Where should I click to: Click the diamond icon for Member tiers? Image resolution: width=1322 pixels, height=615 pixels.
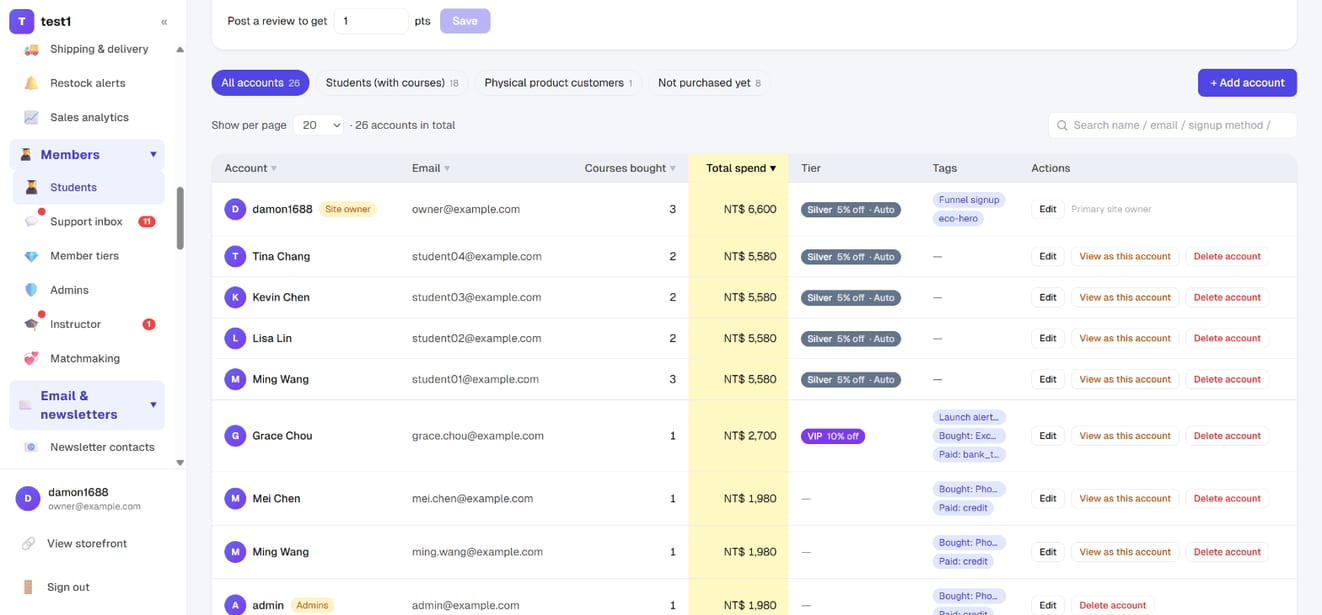click(x=31, y=256)
